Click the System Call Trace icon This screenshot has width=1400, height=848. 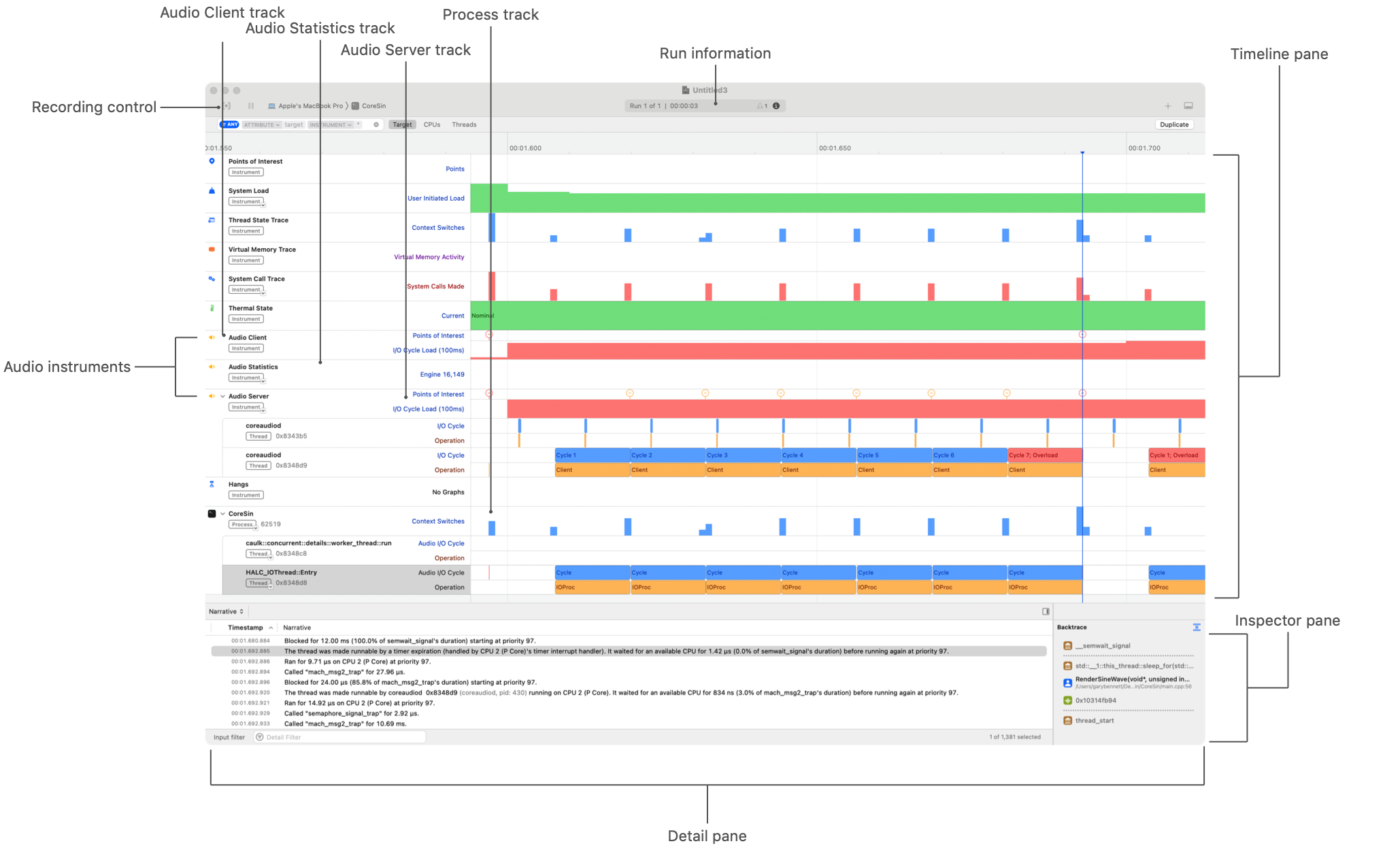pyautogui.click(x=212, y=279)
